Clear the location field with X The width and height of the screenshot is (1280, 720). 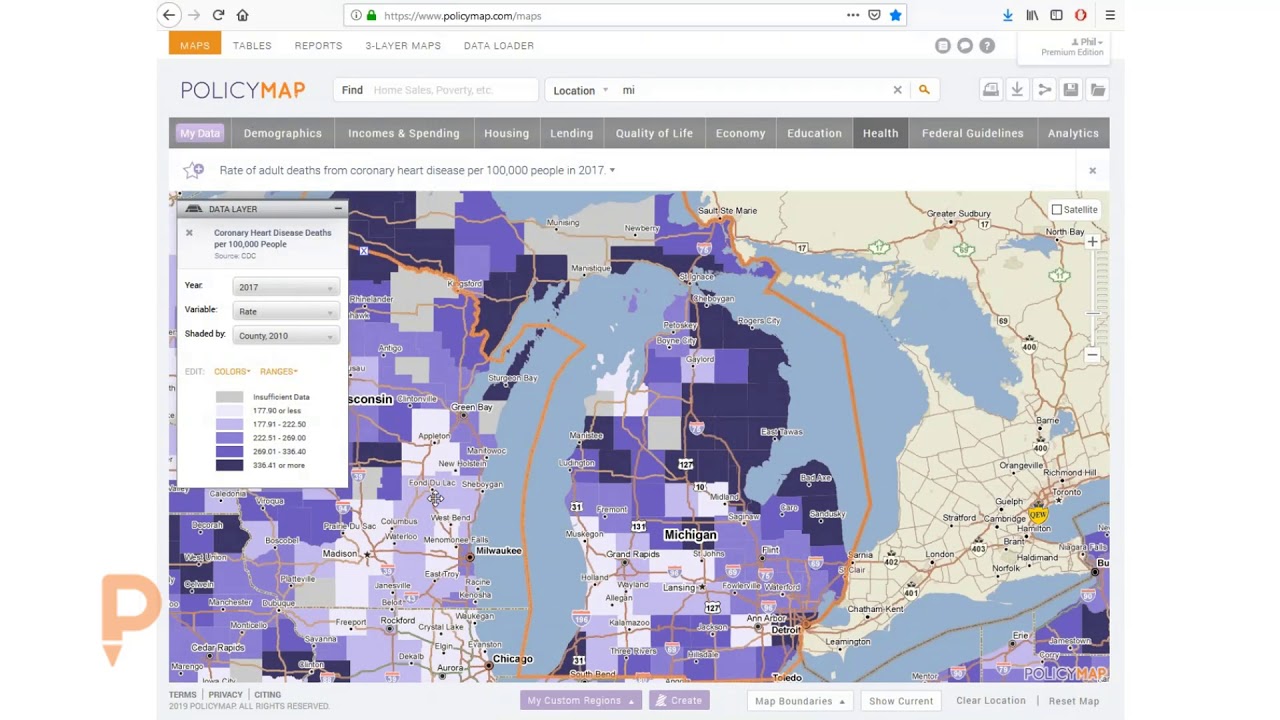tap(897, 90)
